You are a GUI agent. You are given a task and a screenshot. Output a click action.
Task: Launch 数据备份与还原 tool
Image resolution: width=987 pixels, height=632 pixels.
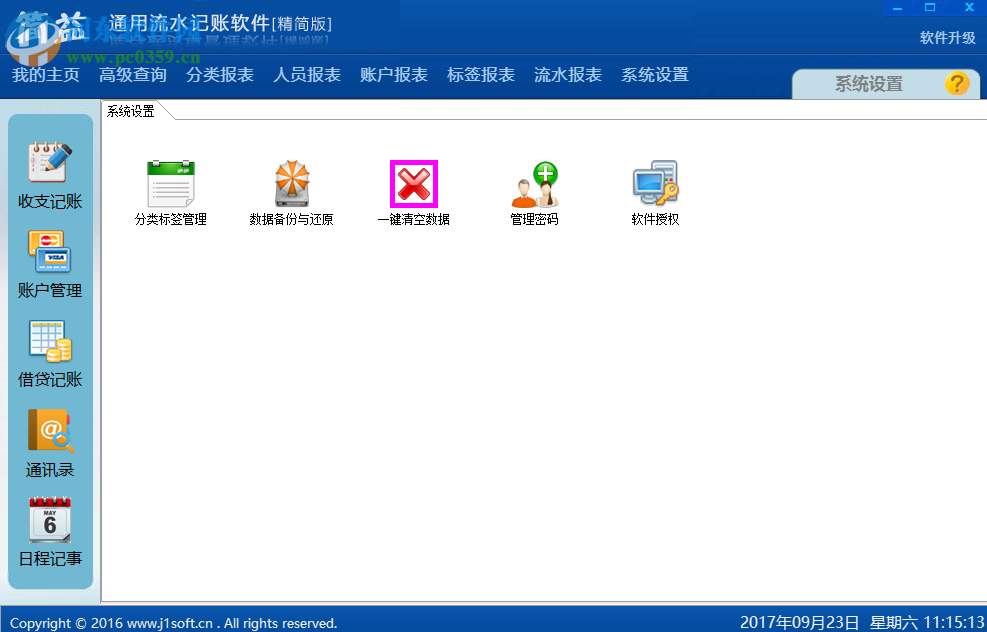coord(291,193)
